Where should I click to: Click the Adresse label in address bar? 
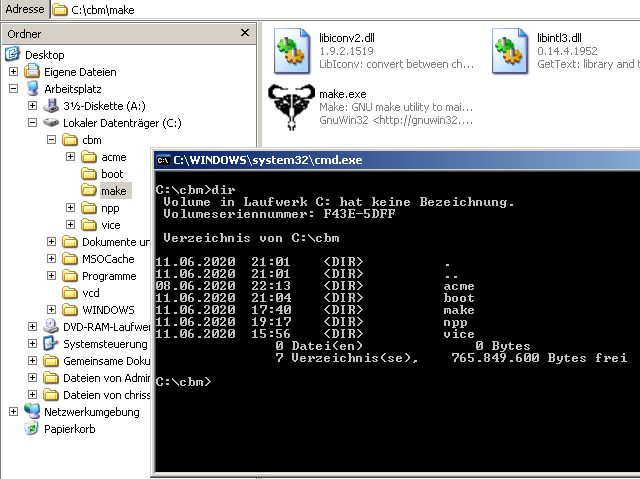click(x=25, y=9)
